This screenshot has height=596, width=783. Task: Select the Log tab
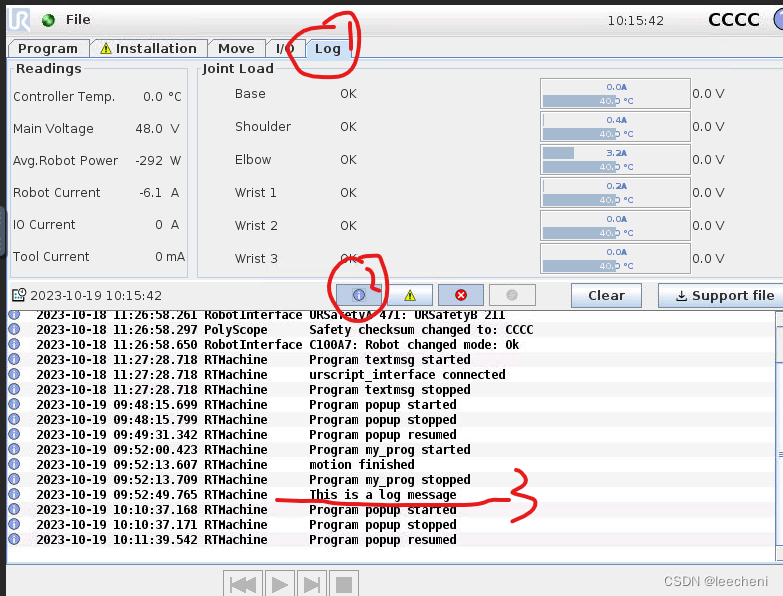click(x=328, y=49)
